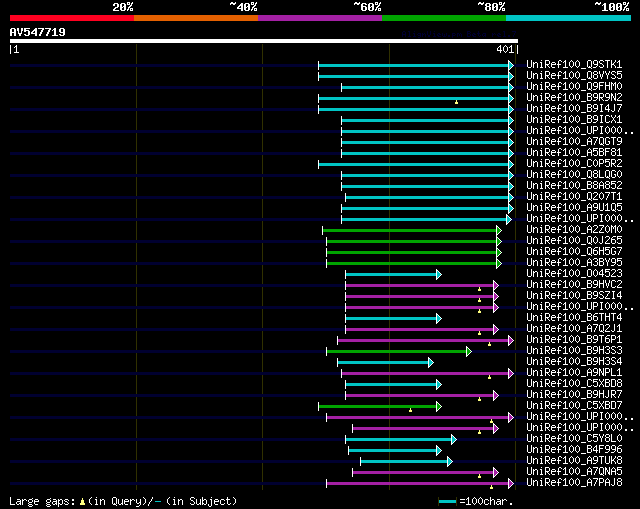Open the UniRef100_B9HVC2 hit label
This screenshot has height=509, width=640.
[574, 285]
